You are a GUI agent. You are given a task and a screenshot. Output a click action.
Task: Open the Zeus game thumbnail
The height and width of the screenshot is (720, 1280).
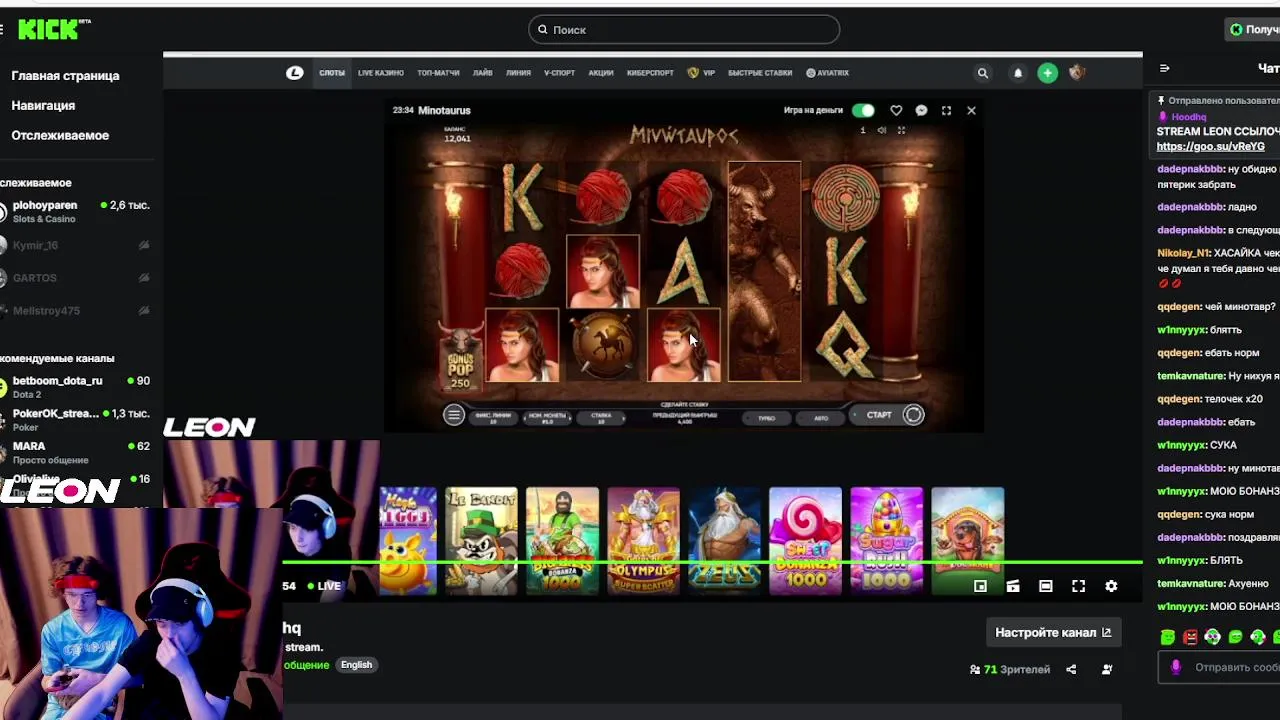[724, 541]
